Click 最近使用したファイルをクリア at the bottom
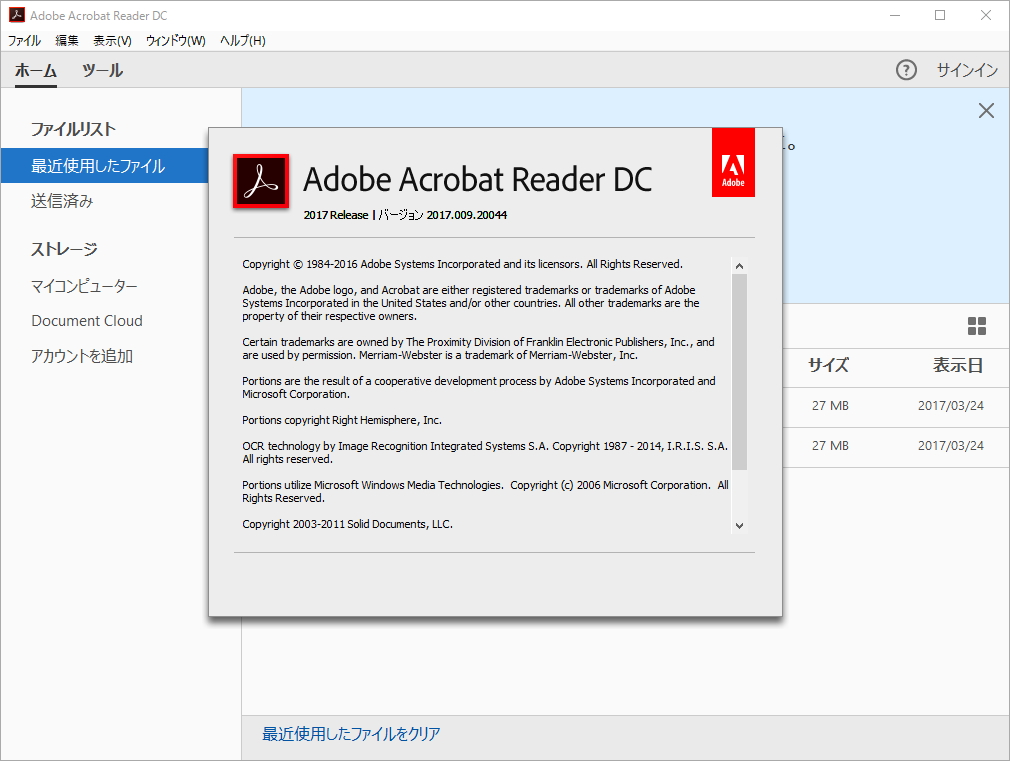This screenshot has width=1010, height=761. (350, 734)
